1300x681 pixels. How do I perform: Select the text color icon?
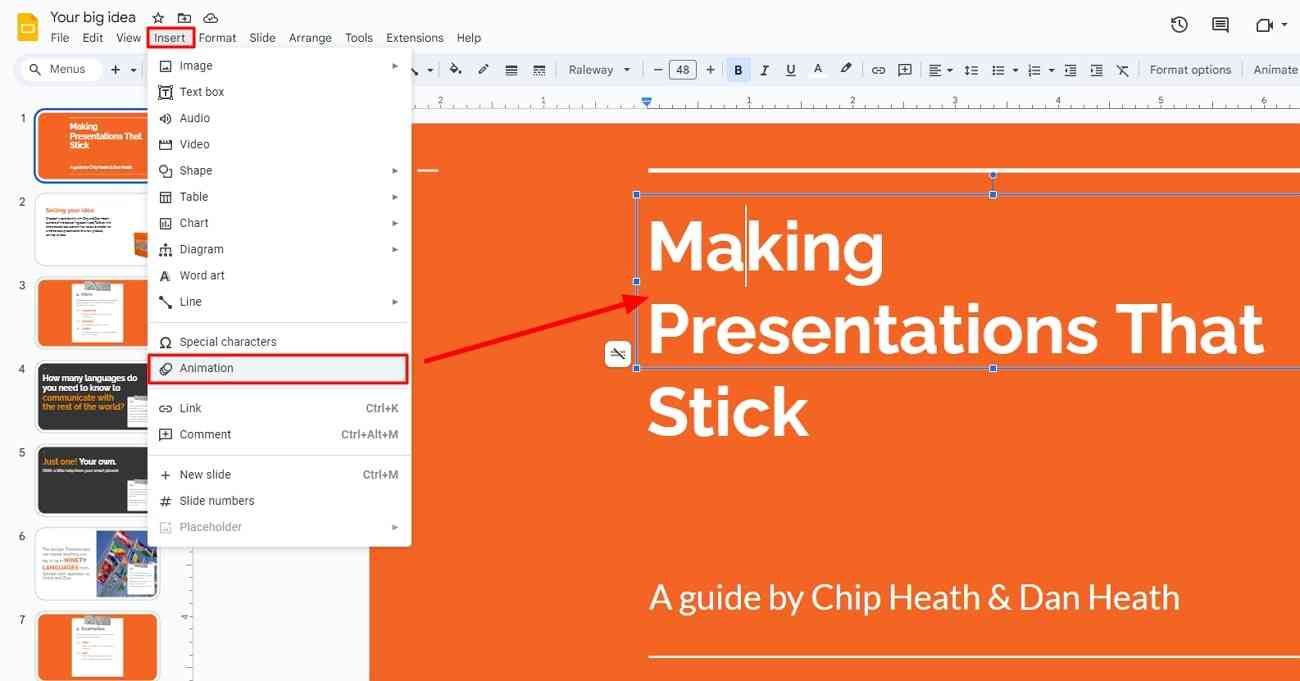click(817, 70)
